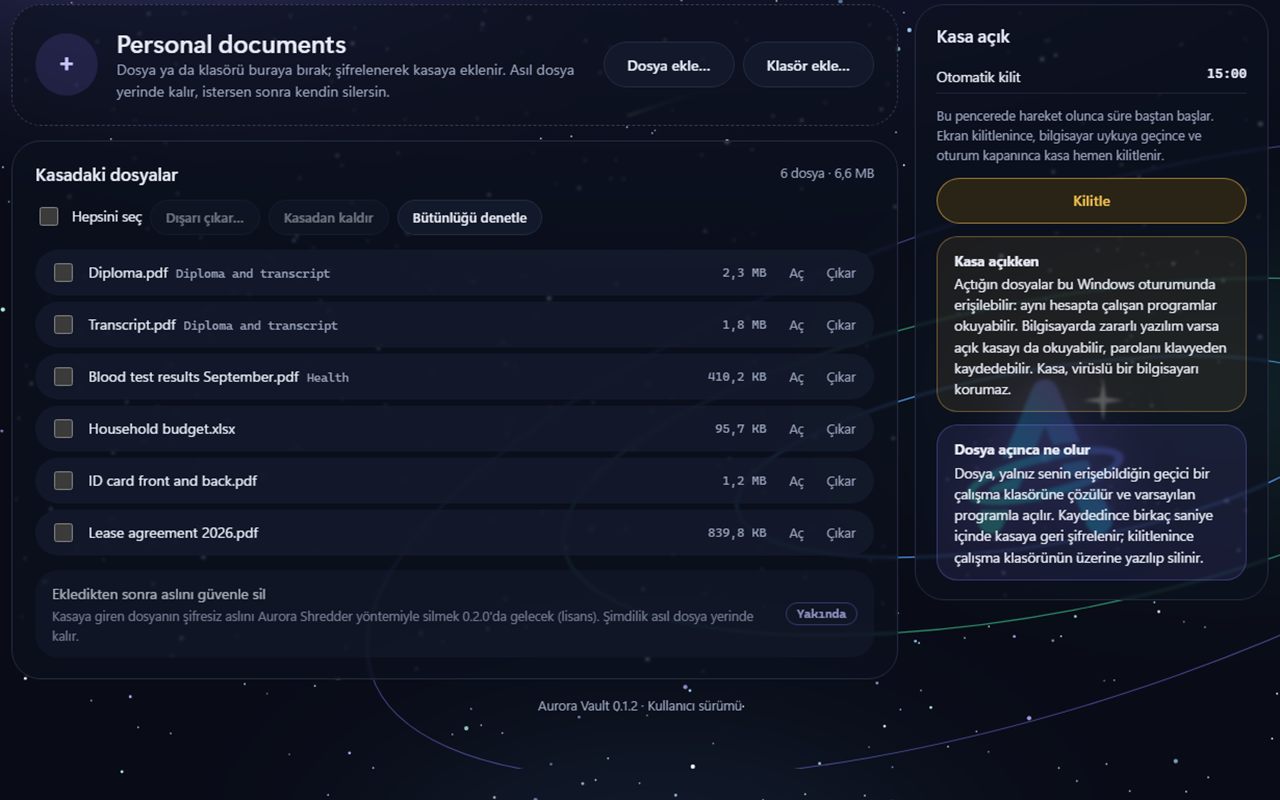This screenshot has width=1280, height=800.
Task: Click the 15:00 auto-lock timer value
Action: pyautogui.click(x=1226, y=74)
